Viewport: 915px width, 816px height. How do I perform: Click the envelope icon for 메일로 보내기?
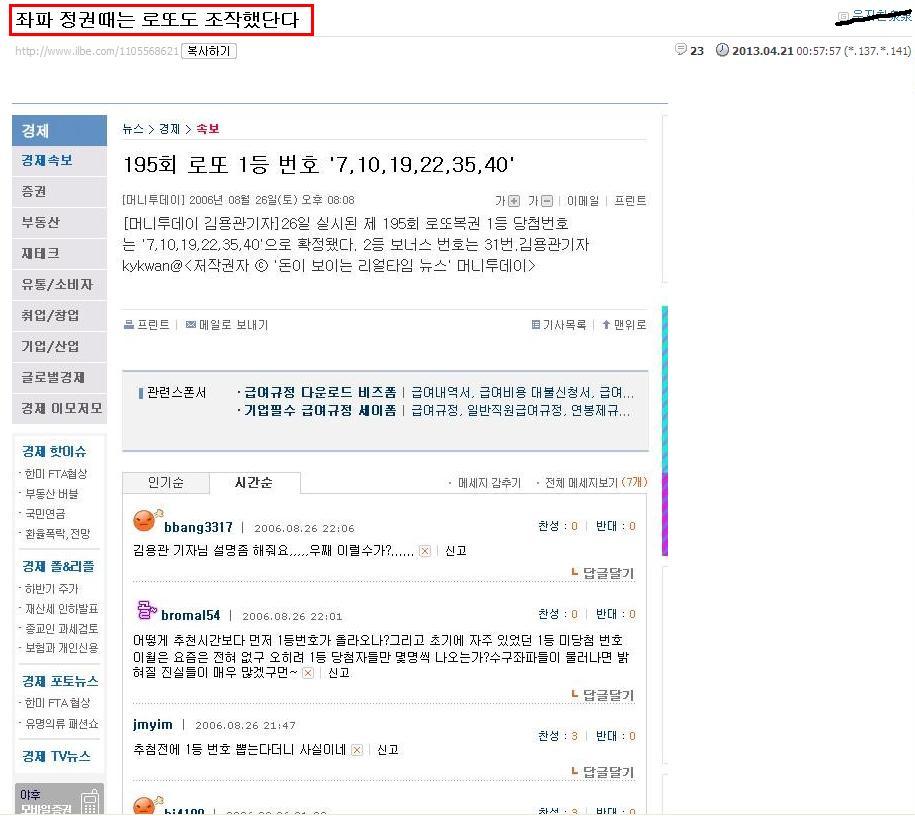tap(191, 325)
